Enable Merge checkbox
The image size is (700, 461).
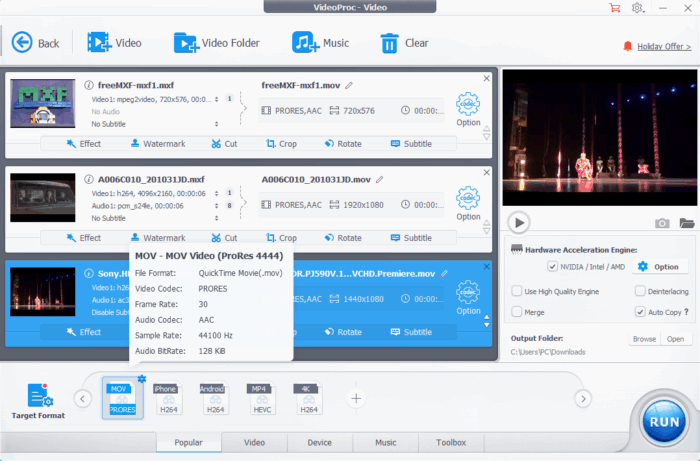517,311
